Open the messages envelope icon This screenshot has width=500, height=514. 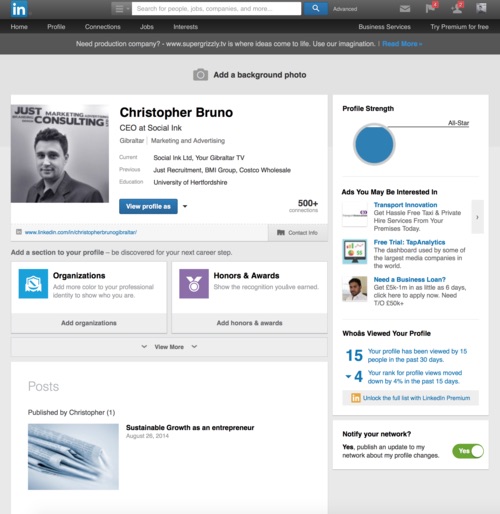point(405,9)
